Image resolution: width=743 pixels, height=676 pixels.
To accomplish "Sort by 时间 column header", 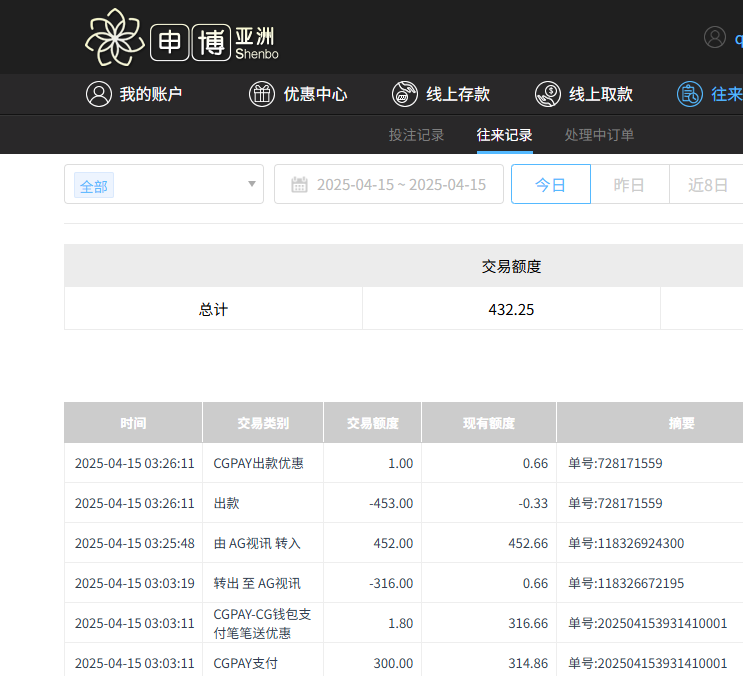I will pos(133,423).
